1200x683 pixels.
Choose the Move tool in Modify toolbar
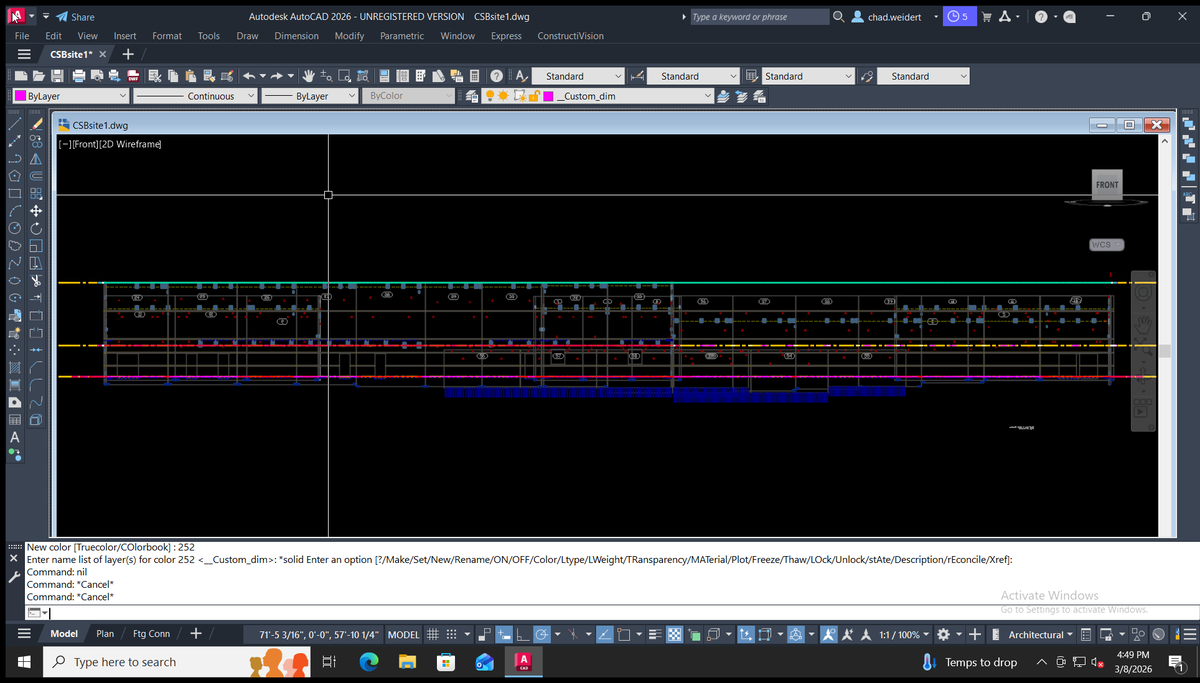coord(35,211)
